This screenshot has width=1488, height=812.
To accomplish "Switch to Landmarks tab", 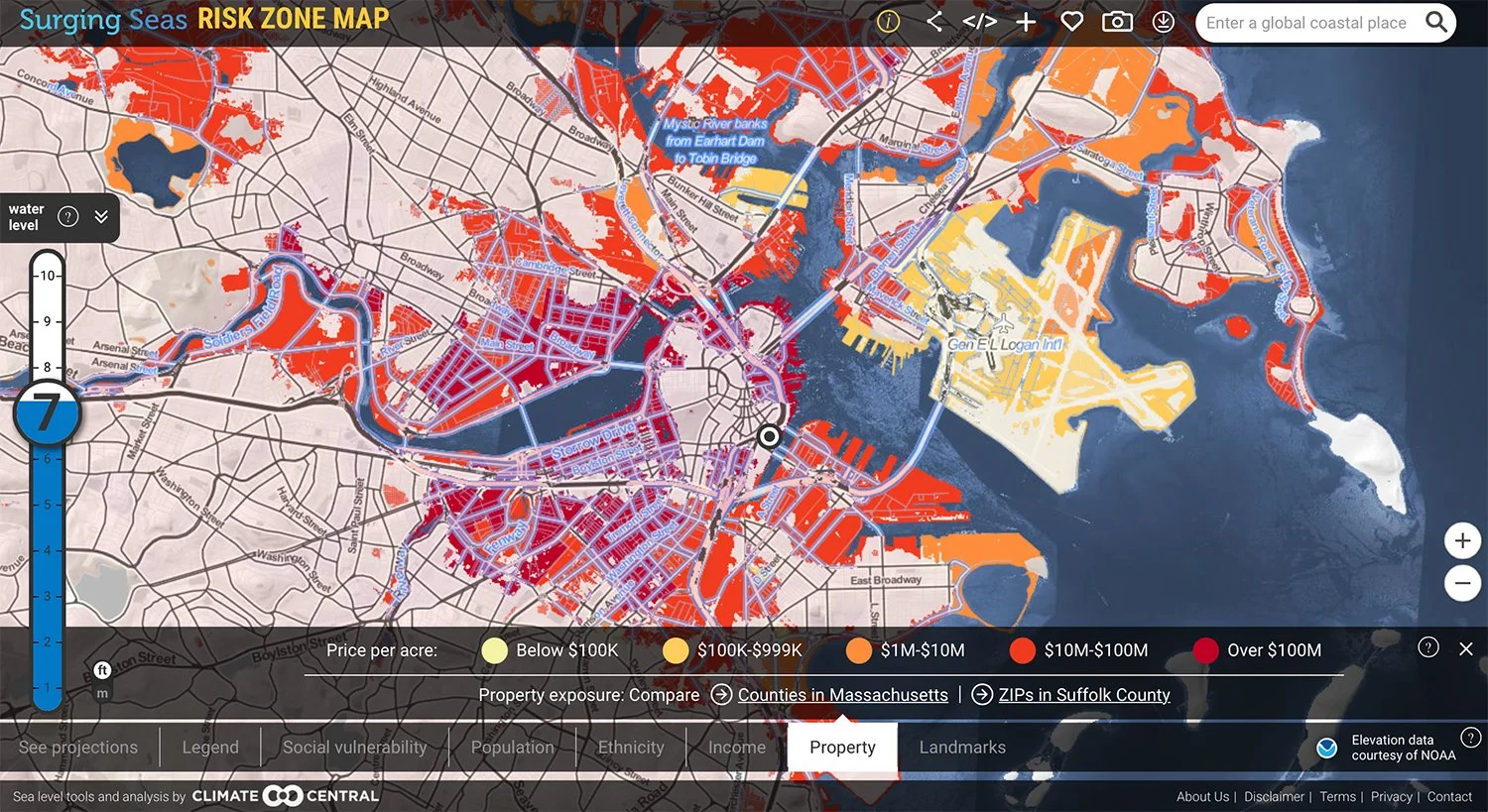I will [x=962, y=748].
